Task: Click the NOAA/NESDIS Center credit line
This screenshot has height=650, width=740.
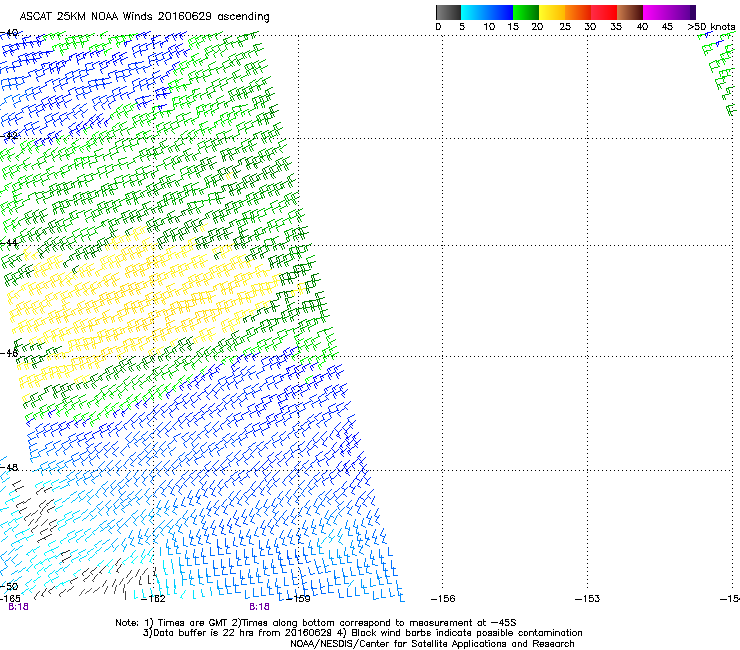Action: (432, 644)
